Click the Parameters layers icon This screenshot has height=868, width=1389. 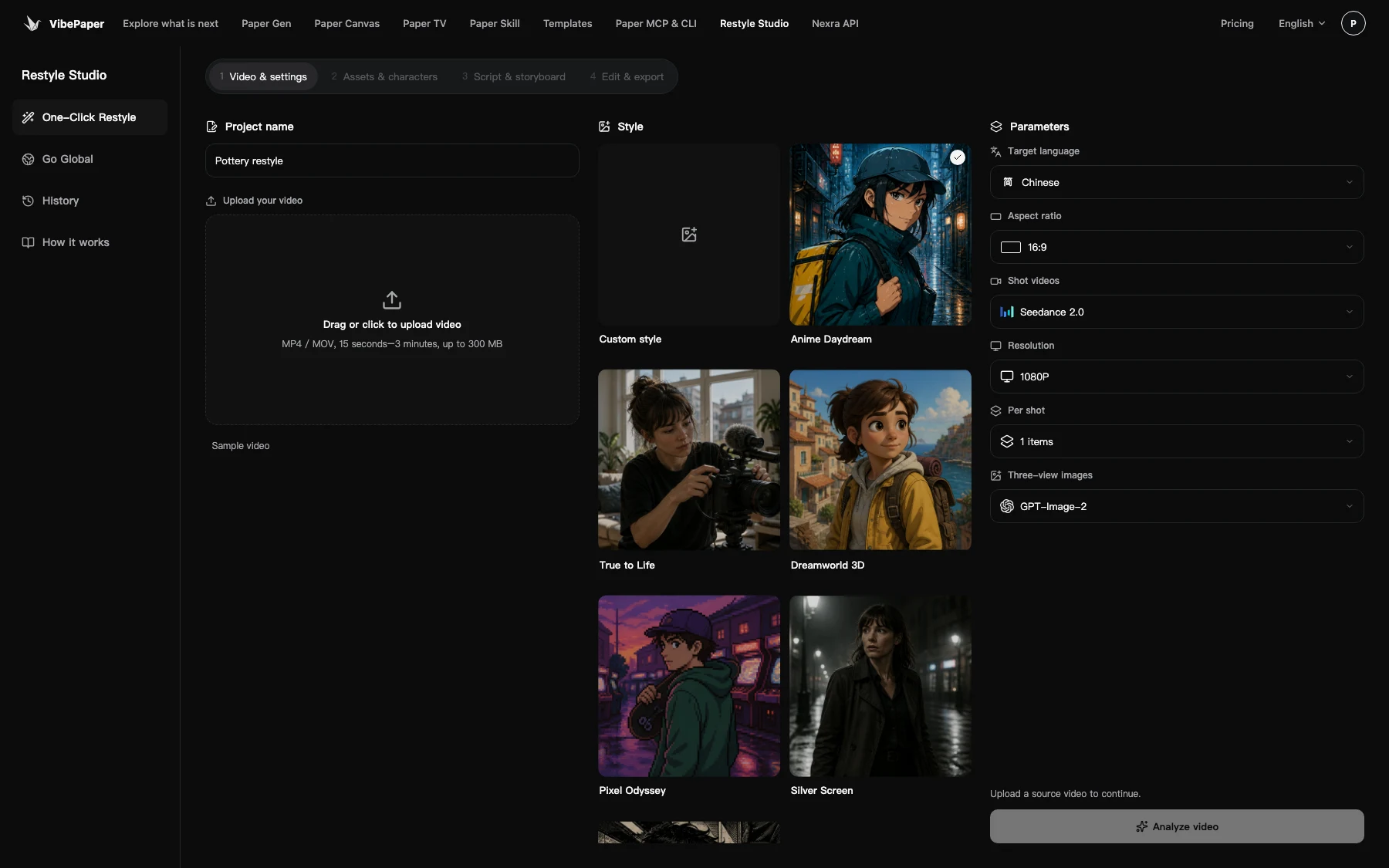(996, 127)
